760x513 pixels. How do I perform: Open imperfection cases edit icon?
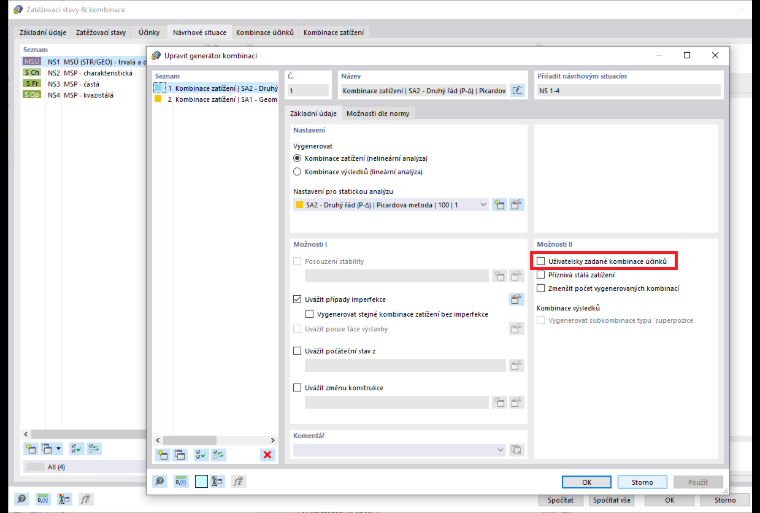(516, 299)
